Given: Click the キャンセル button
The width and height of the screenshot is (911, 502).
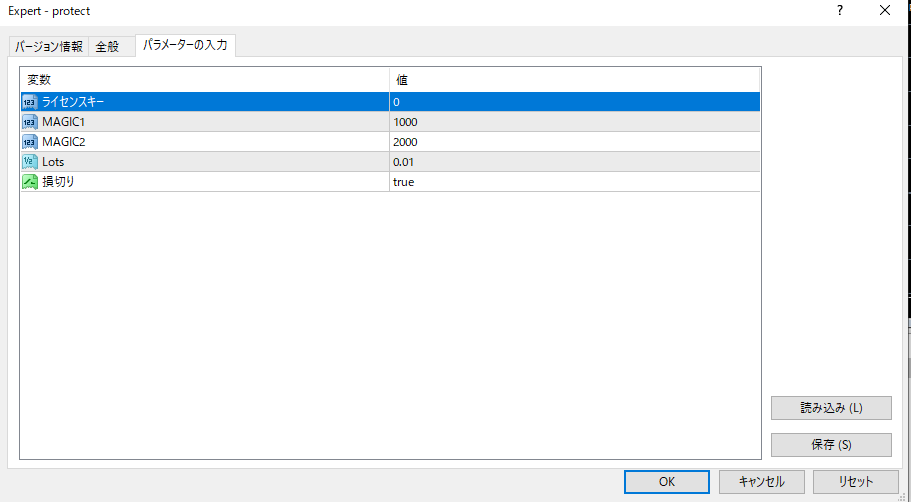Looking at the screenshot, I should point(762,482).
